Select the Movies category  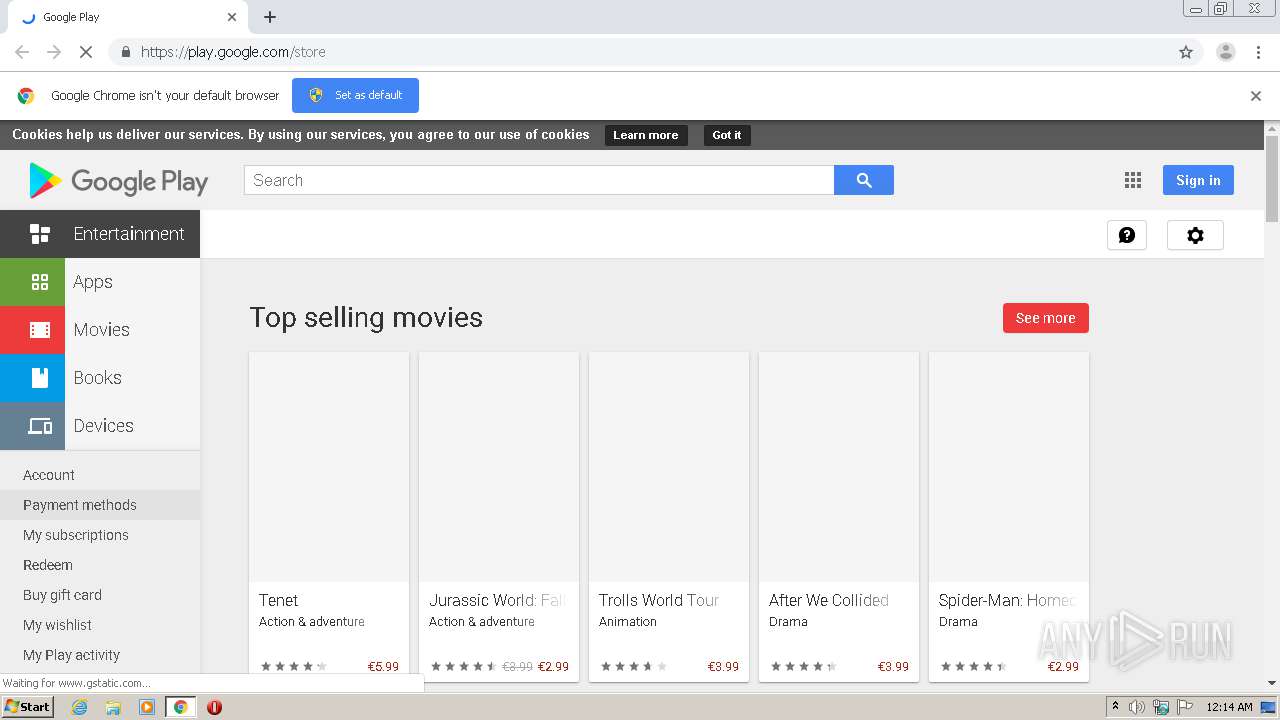pos(100,330)
